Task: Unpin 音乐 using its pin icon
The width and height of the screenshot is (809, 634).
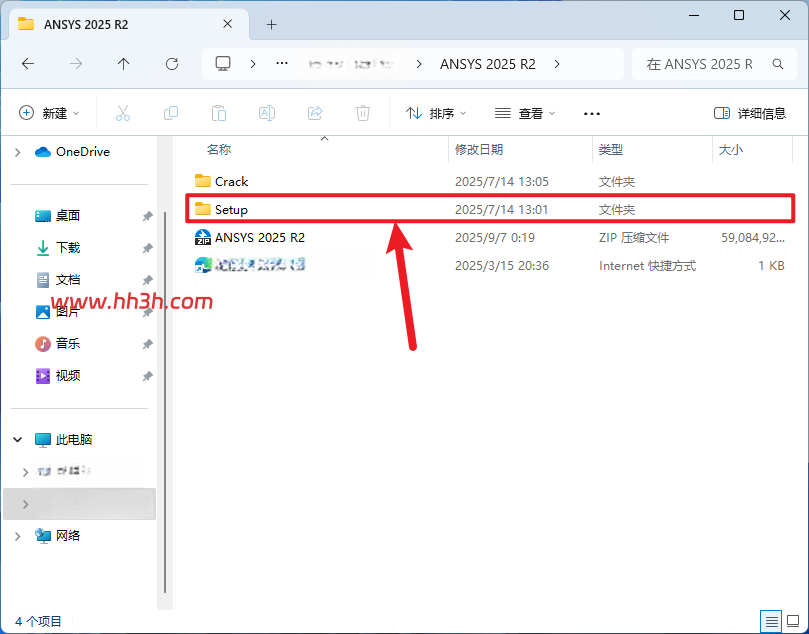Action: tap(148, 344)
